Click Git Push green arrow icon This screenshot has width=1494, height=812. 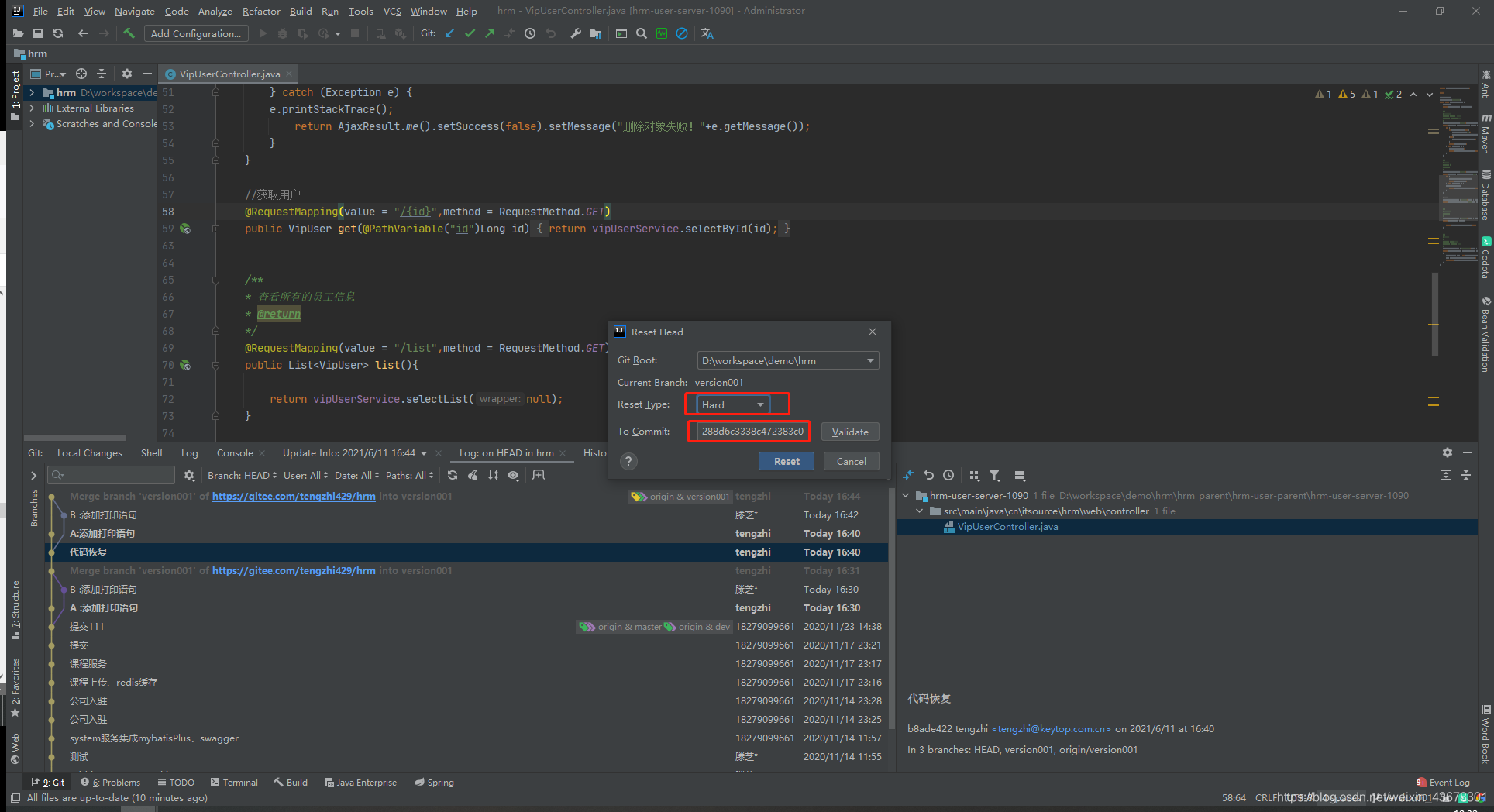(x=490, y=33)
